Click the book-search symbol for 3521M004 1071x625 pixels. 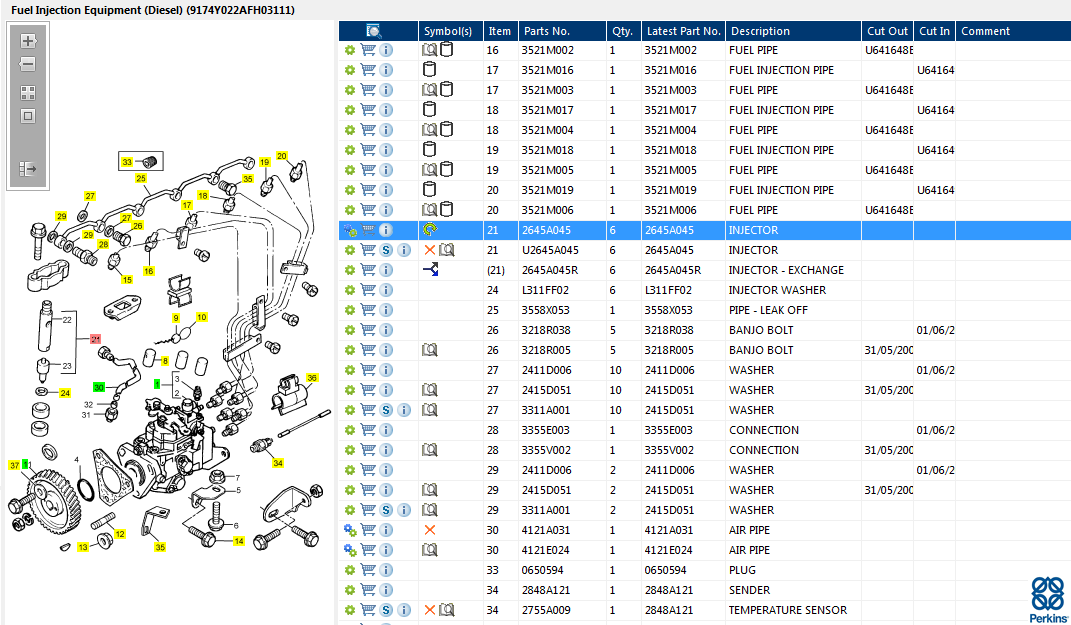point(429,130)
